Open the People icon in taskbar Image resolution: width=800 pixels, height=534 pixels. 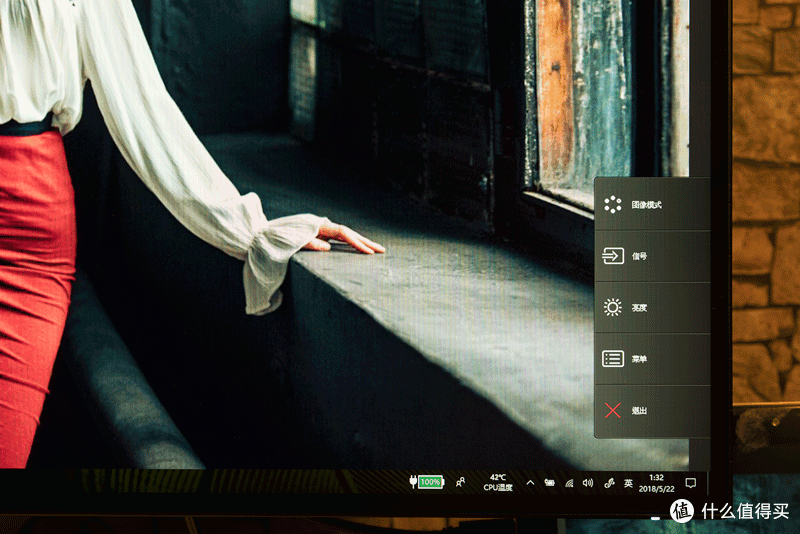(x=460, y=482)
